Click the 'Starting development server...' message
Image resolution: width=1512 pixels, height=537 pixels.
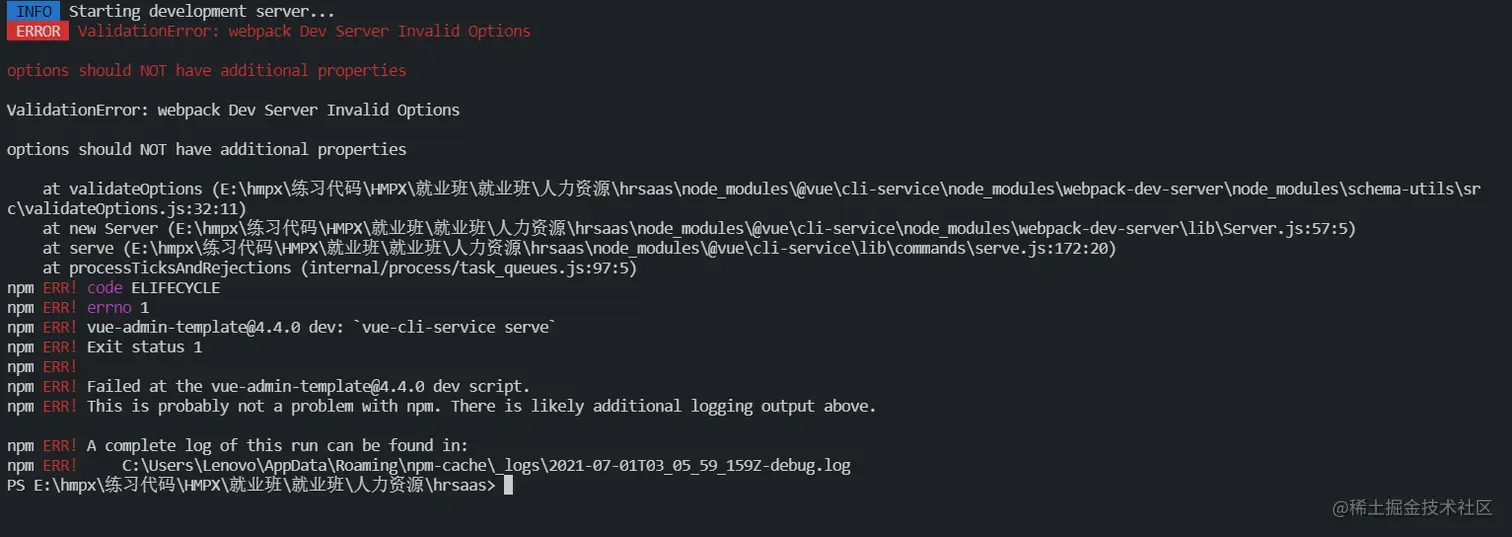point(201,11)
